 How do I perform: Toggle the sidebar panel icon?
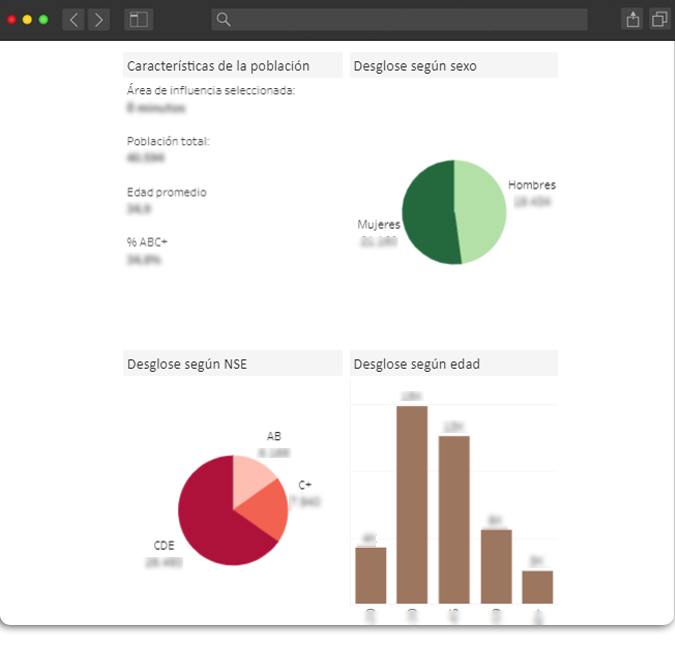tap(138, 19)
